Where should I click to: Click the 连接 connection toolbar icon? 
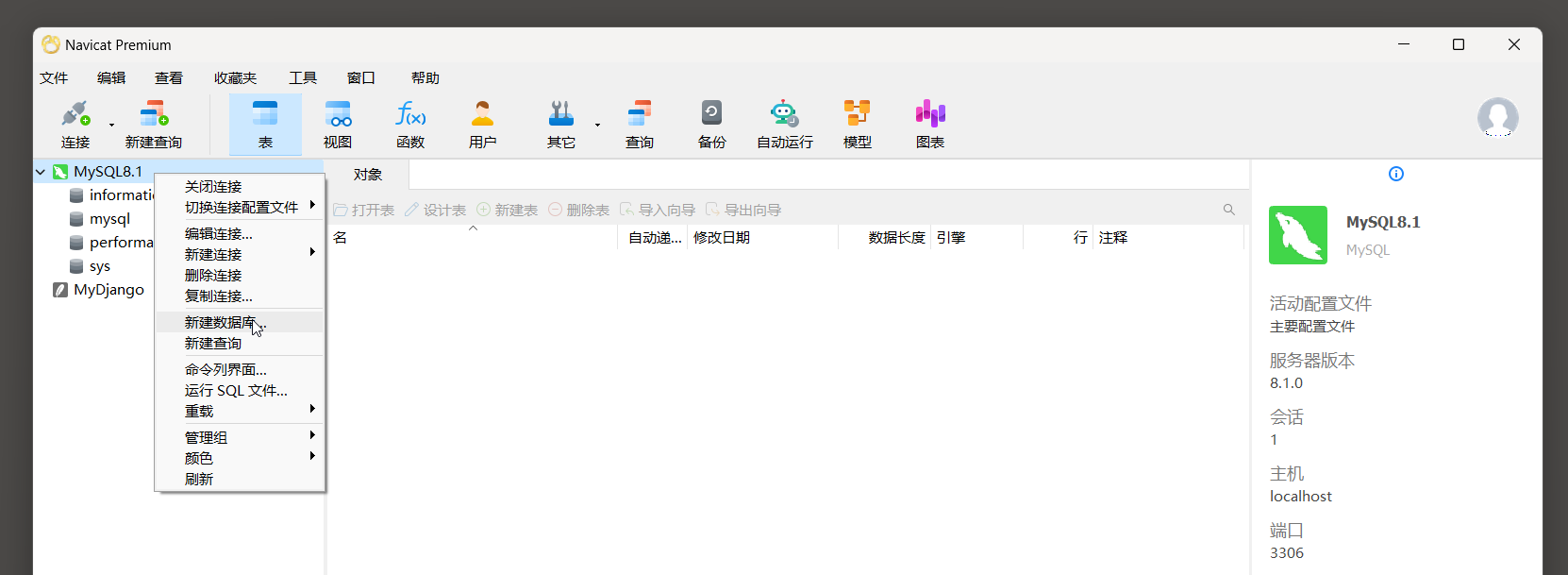tap(75, 124)
